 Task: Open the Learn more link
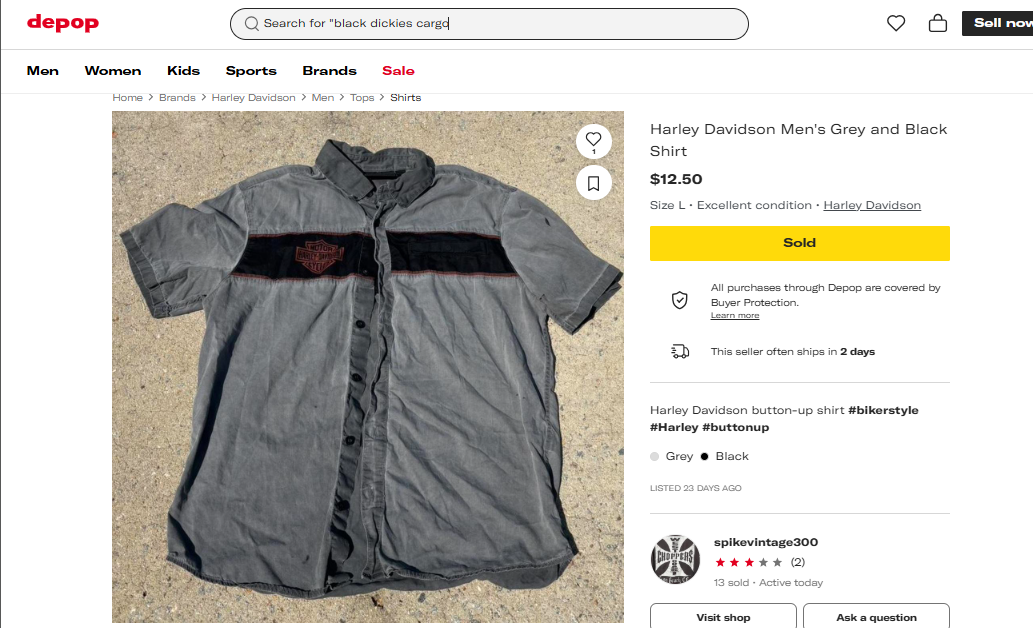[x=735, y=316]
